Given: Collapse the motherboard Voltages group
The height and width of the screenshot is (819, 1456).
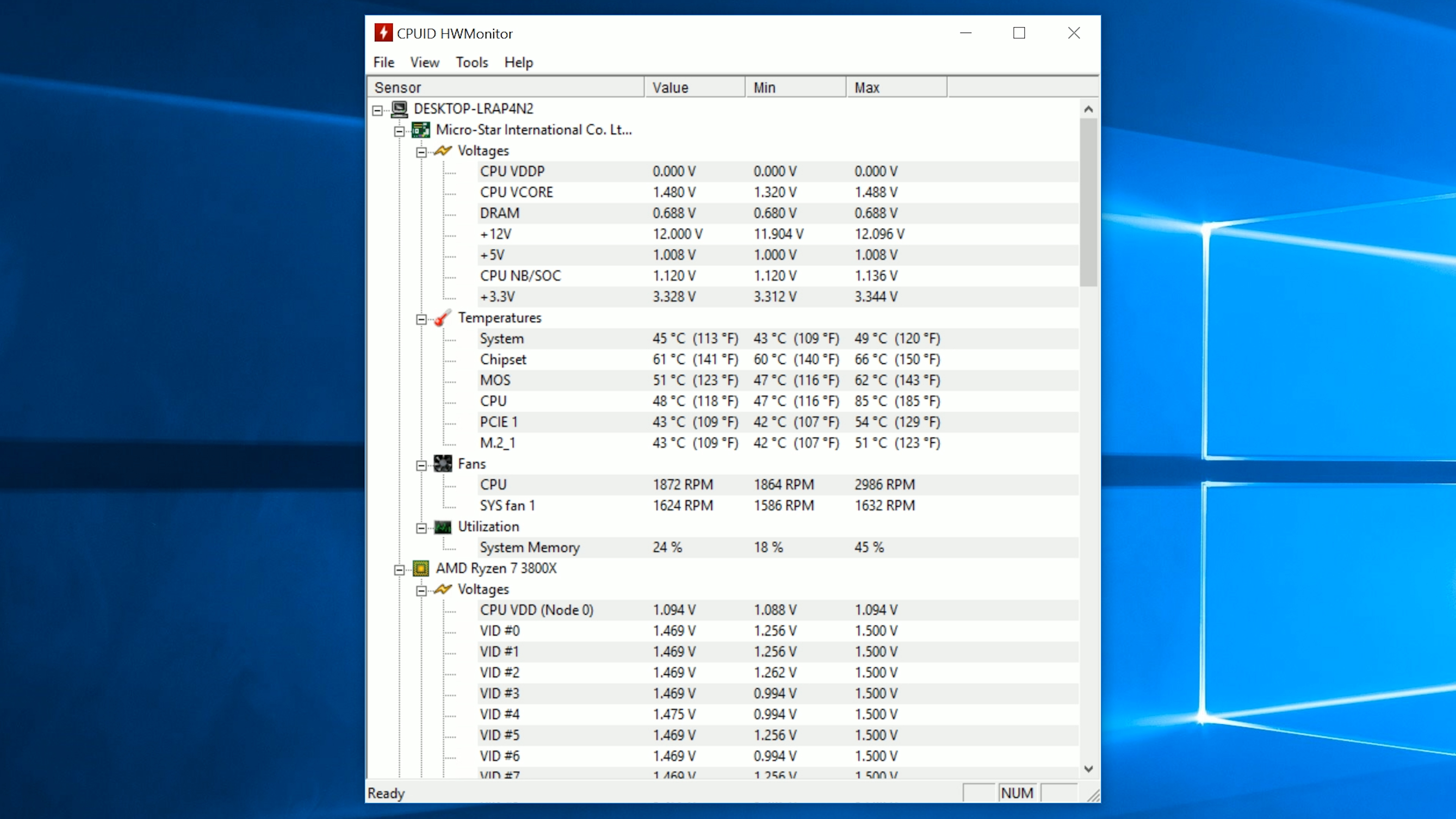Looking at the screenshot, I should tap(421, 152).
